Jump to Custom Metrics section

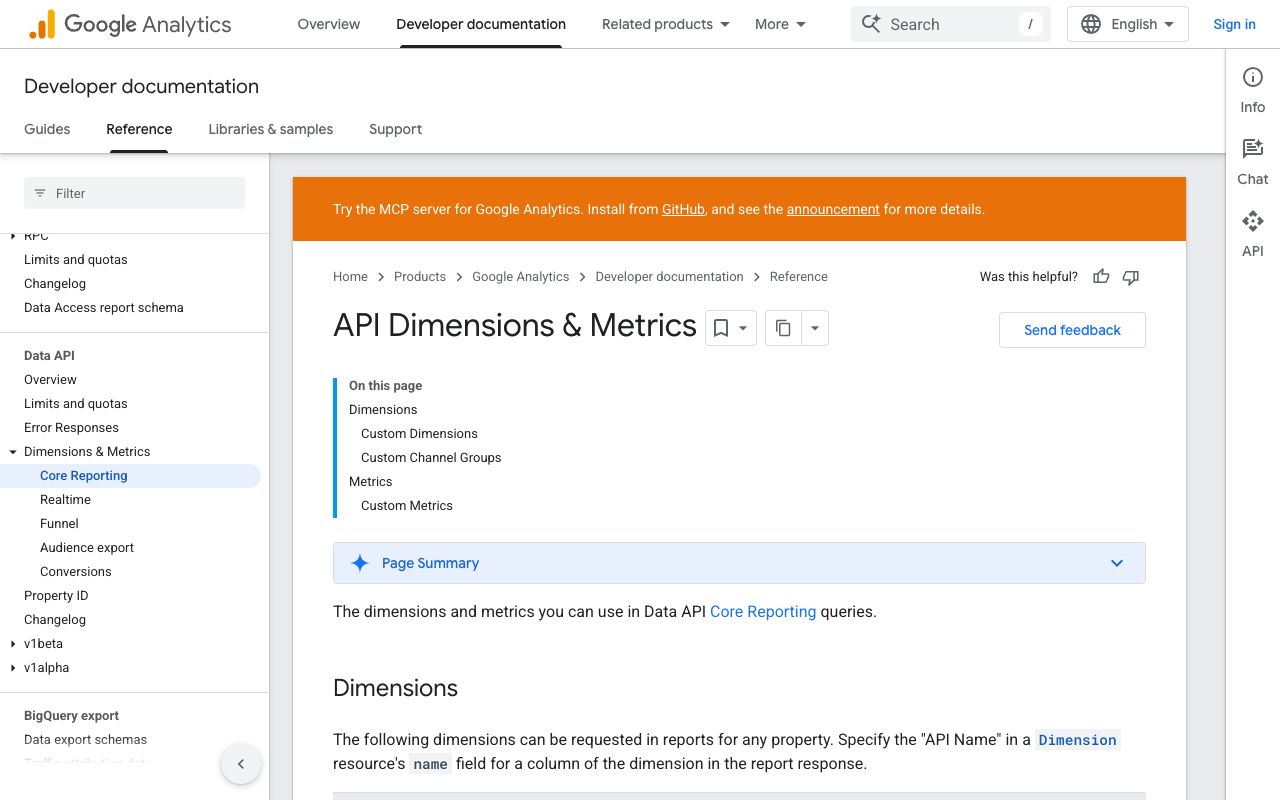407,506
